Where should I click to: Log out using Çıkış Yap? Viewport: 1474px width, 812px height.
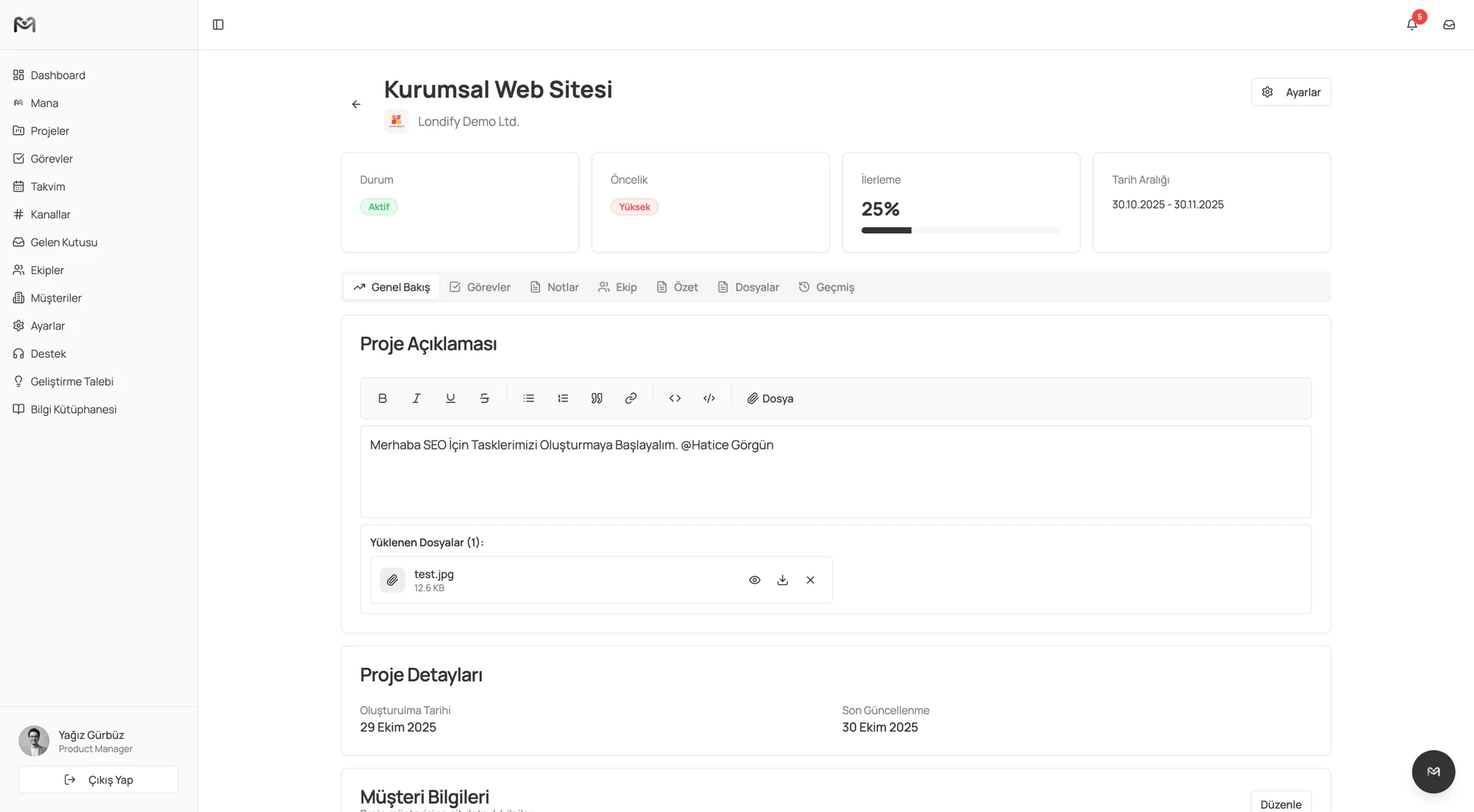point(98,779)
